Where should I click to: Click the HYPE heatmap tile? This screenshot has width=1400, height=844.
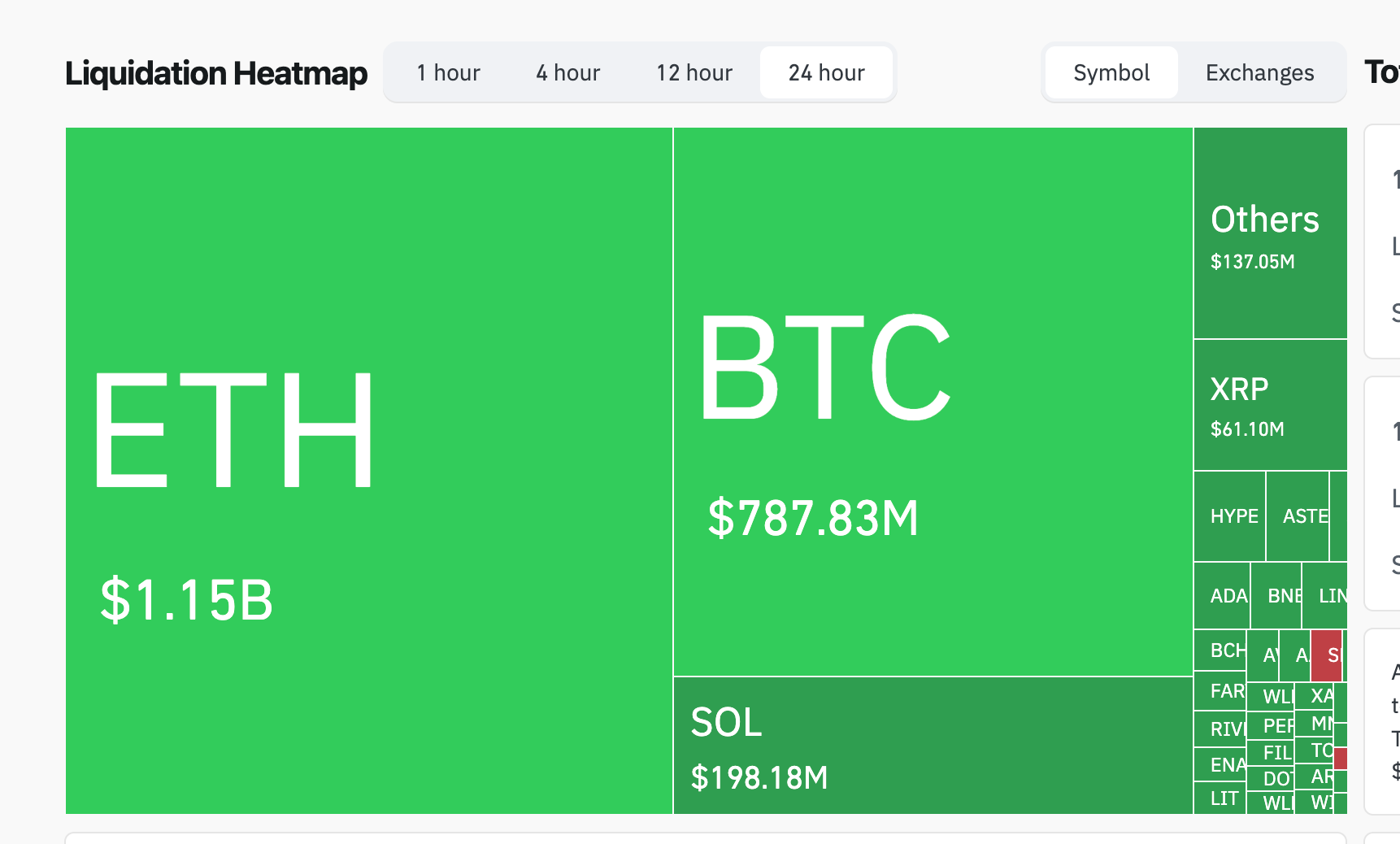[x=1232, y=516]
